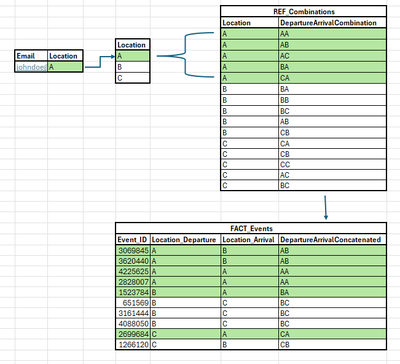Image resolution: width=400 pixels, height=364 pixels.
Task: Click the curly brace connector shape
Action: [x=185, y=55]
